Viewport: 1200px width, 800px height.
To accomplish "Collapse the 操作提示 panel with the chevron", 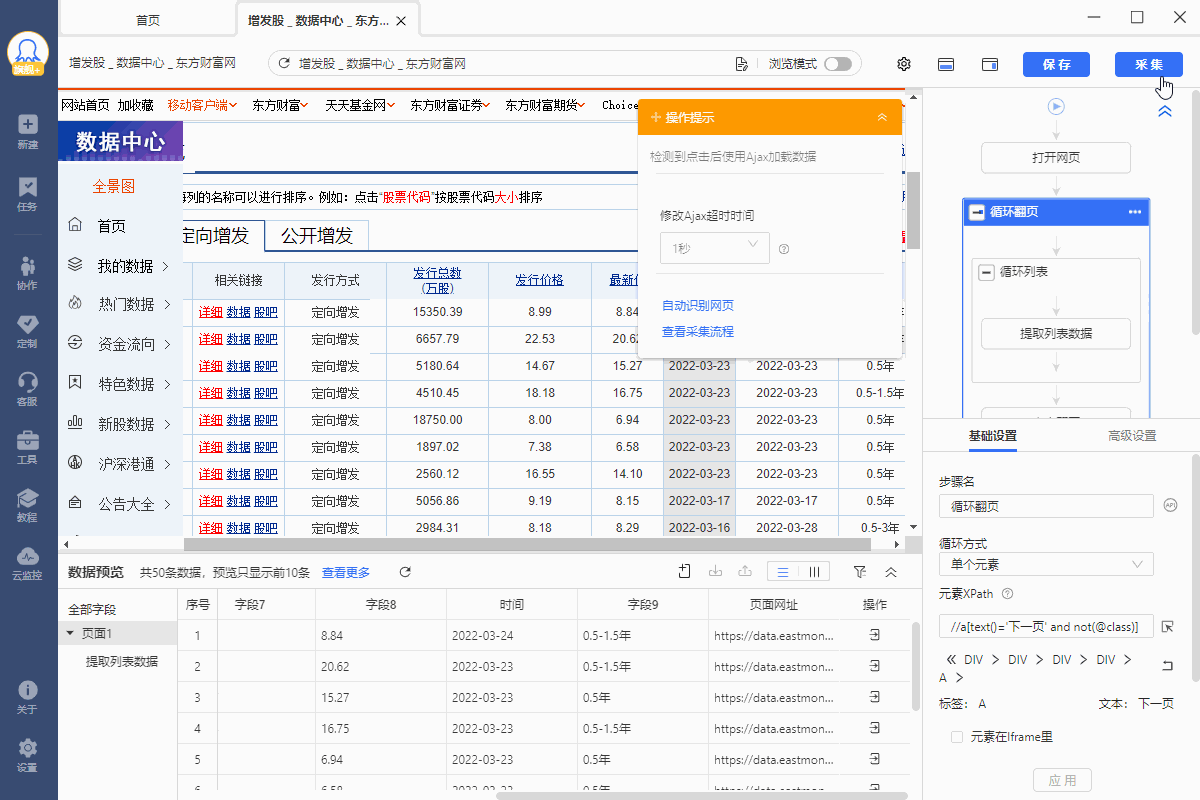I will coord(882,118).
